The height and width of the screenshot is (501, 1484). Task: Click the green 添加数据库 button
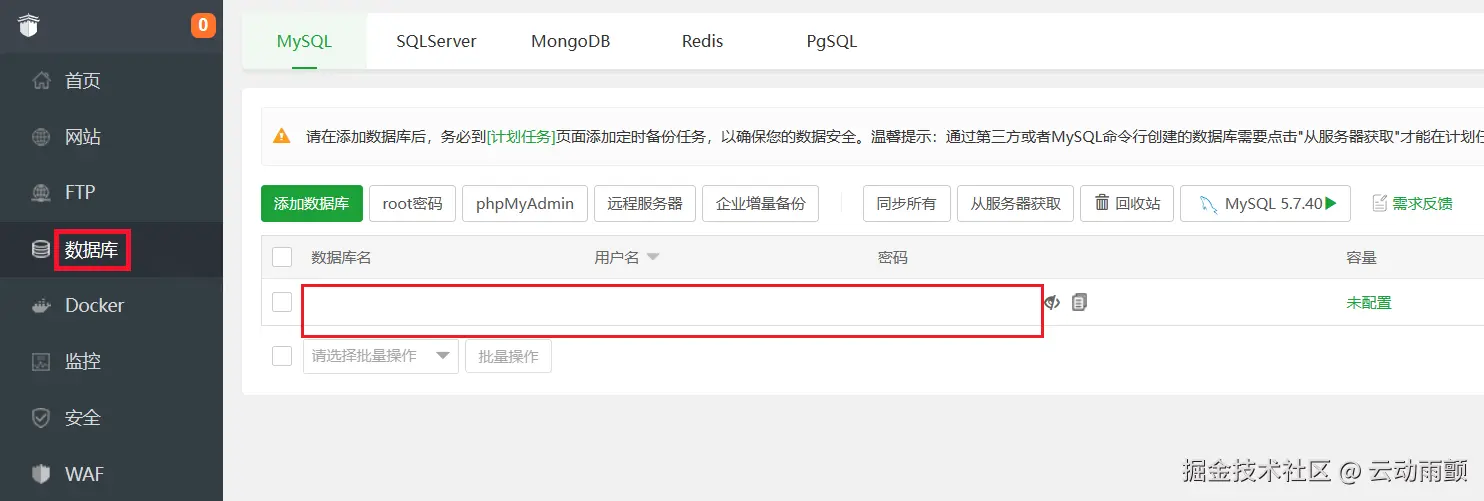tap(311, 203)
